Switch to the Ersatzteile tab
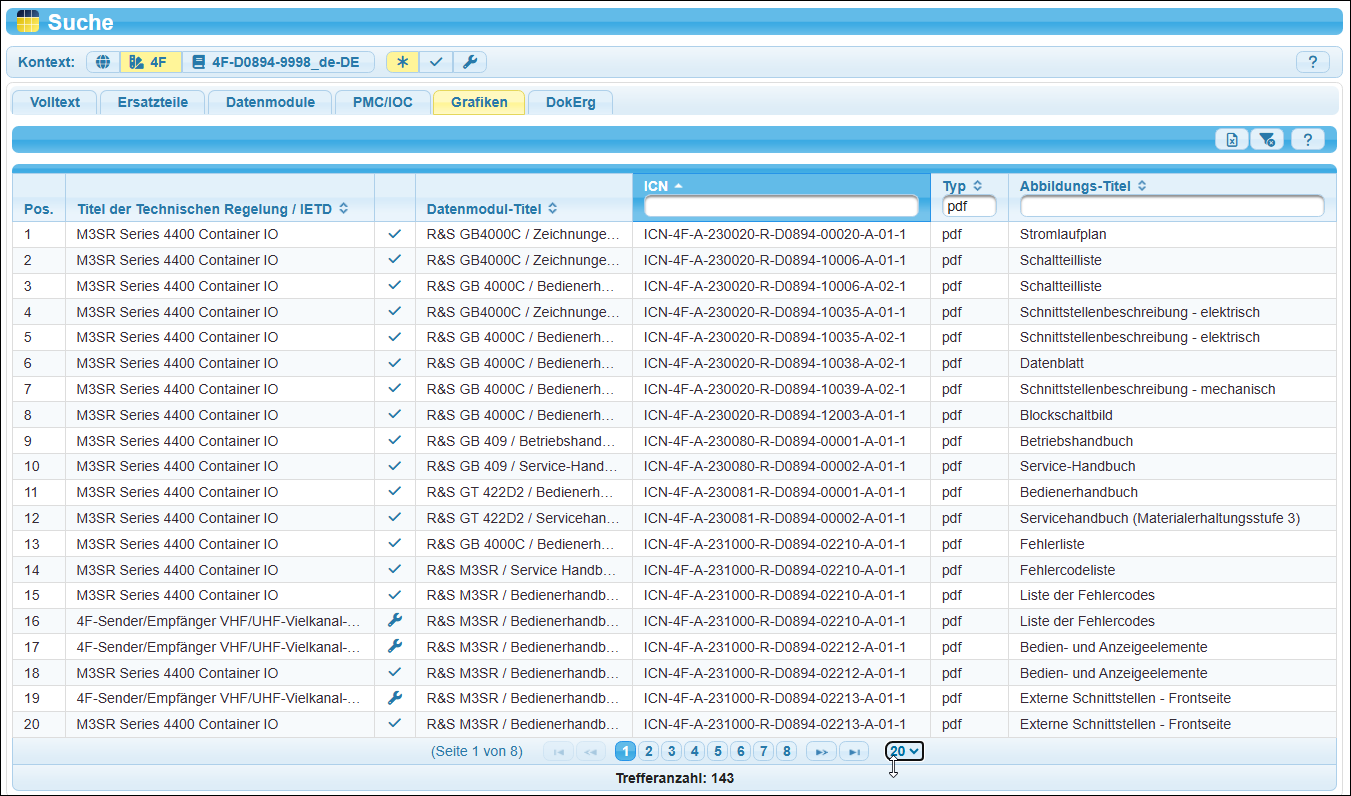 point(151,102)
